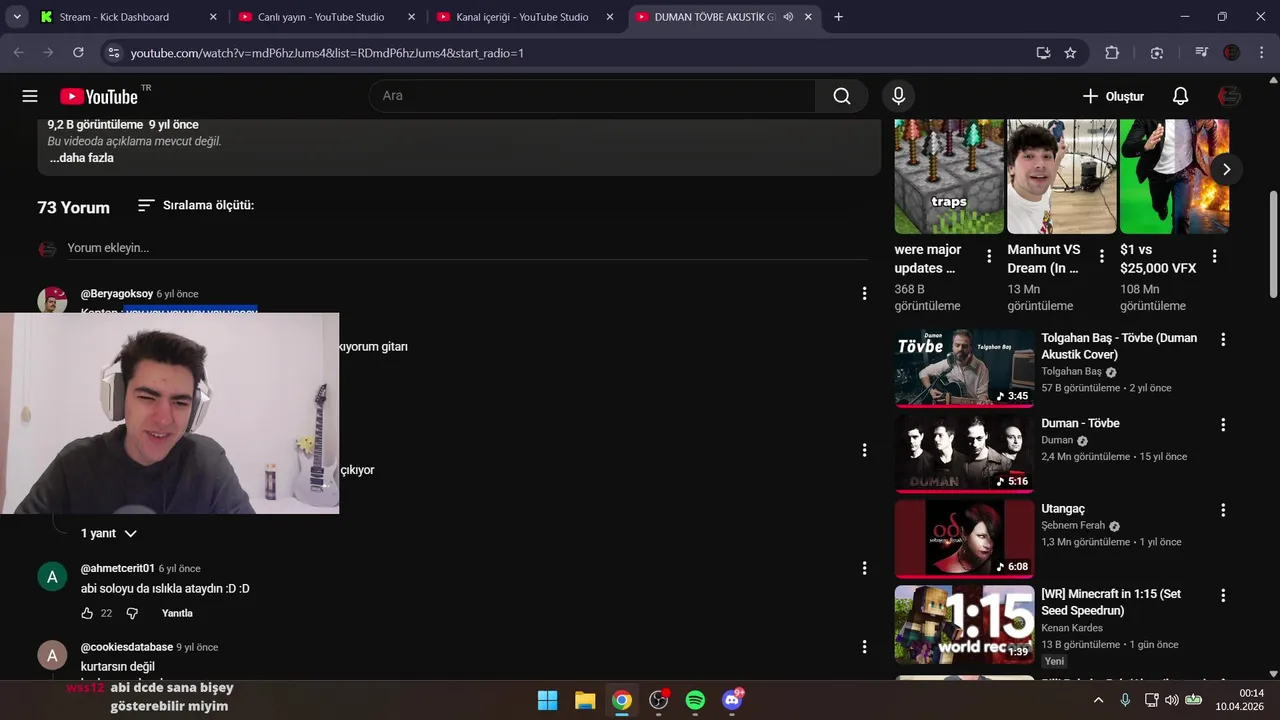Open the Sıralama ölçütü sort dropdown
1280x720 pixels.
click(x=196, y=205)
